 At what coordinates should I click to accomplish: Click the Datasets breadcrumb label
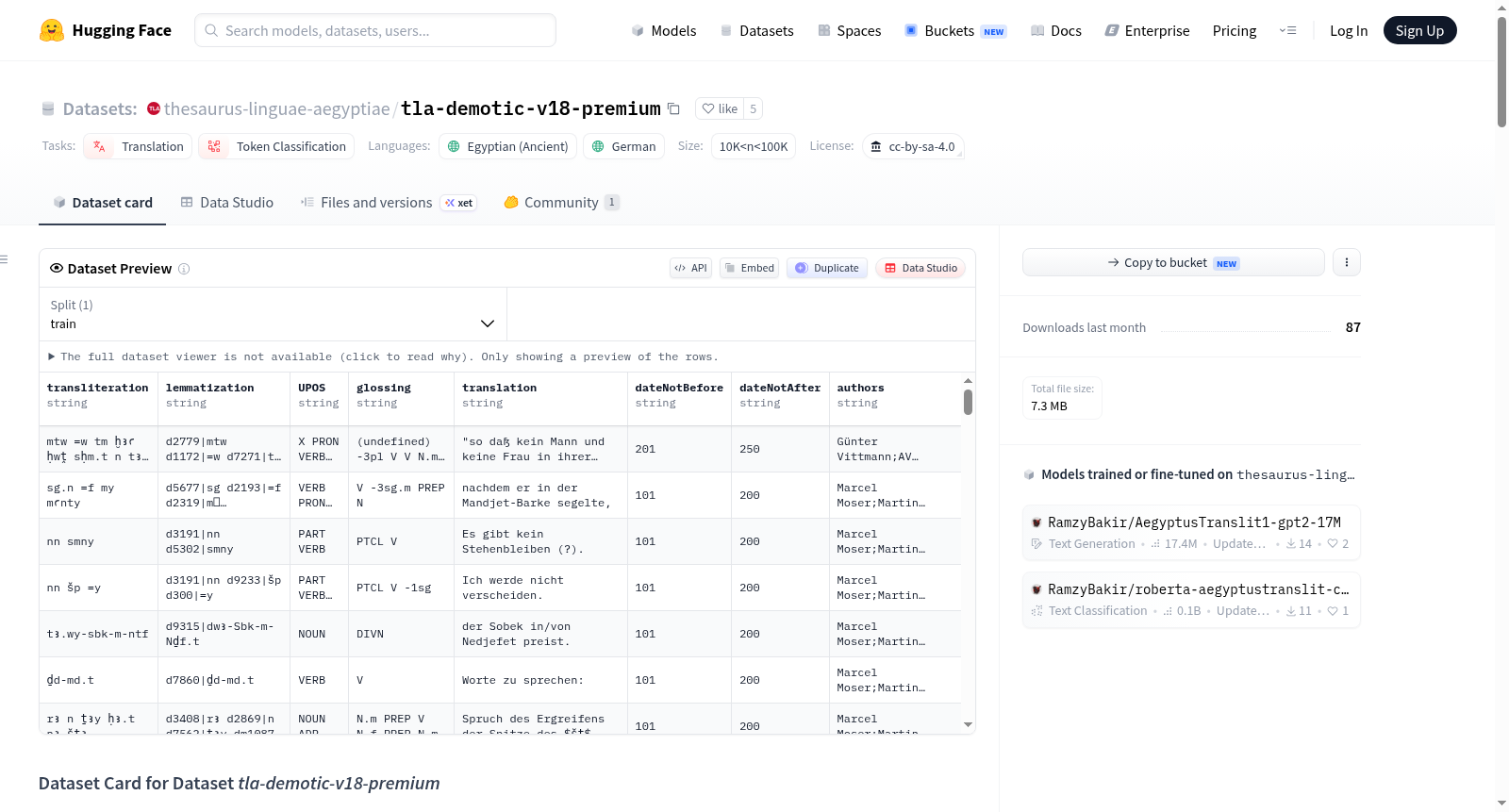point(100,108)
